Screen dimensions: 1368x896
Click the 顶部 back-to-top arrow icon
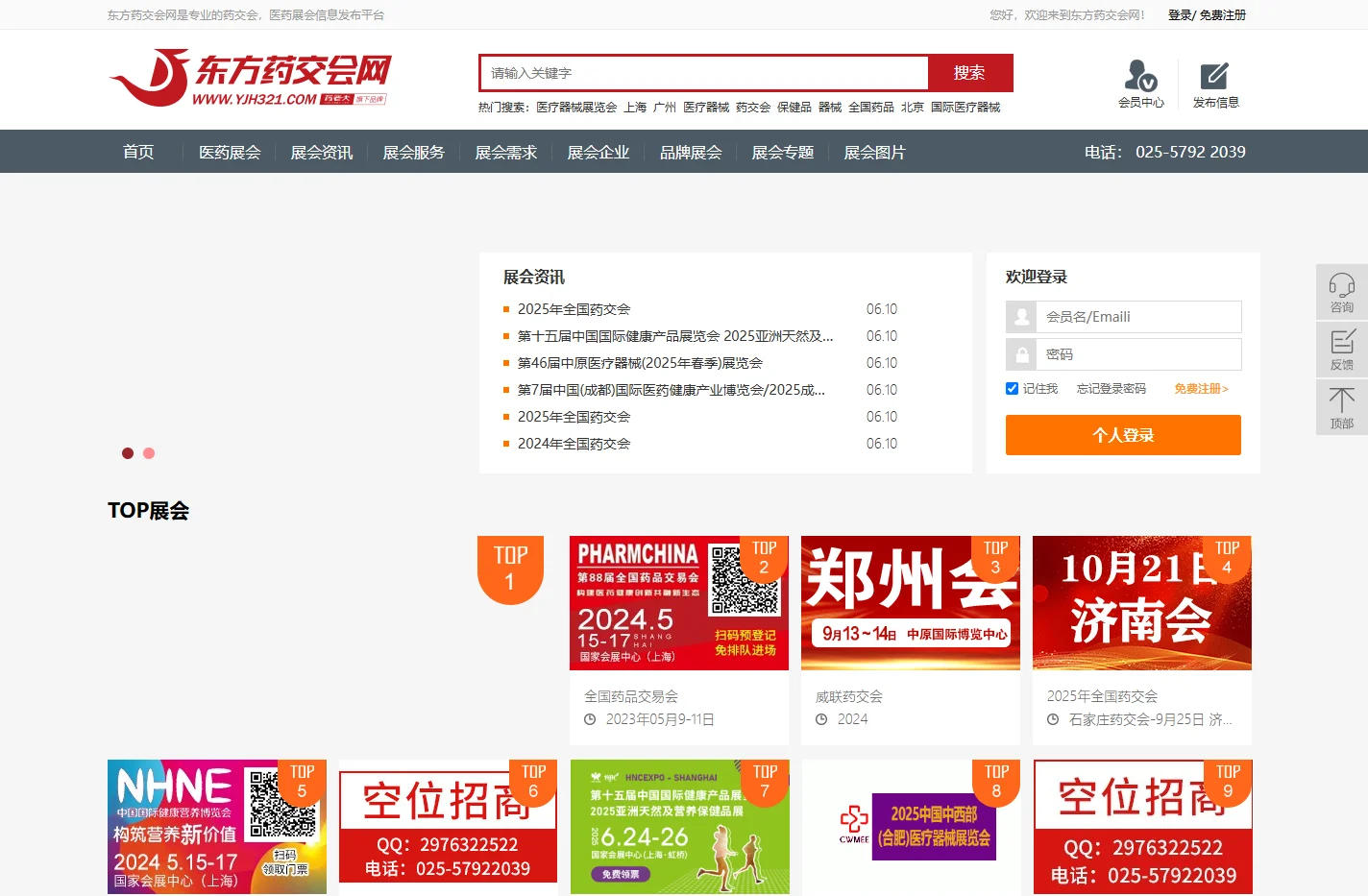click(x=1342, y=407)
